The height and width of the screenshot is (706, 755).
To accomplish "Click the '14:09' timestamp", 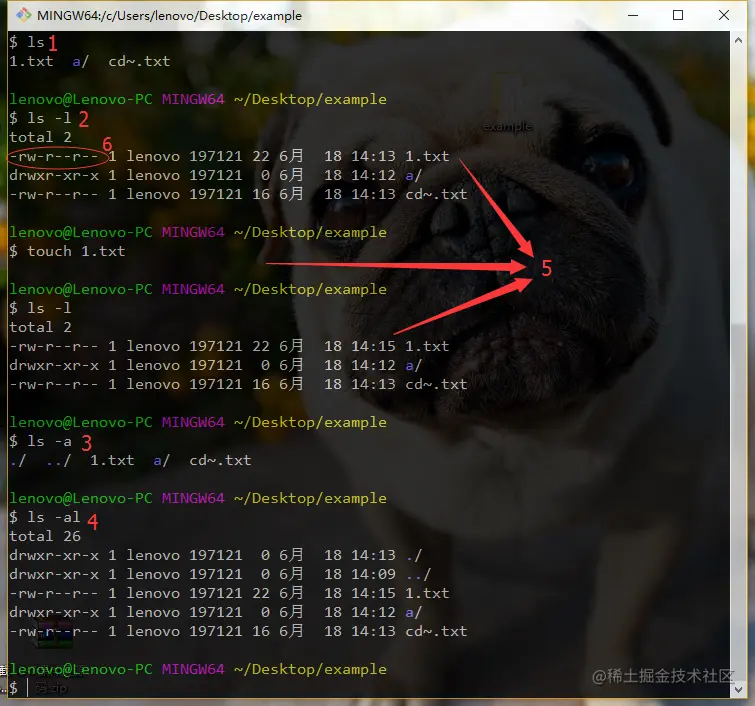I will click(373, 575).
